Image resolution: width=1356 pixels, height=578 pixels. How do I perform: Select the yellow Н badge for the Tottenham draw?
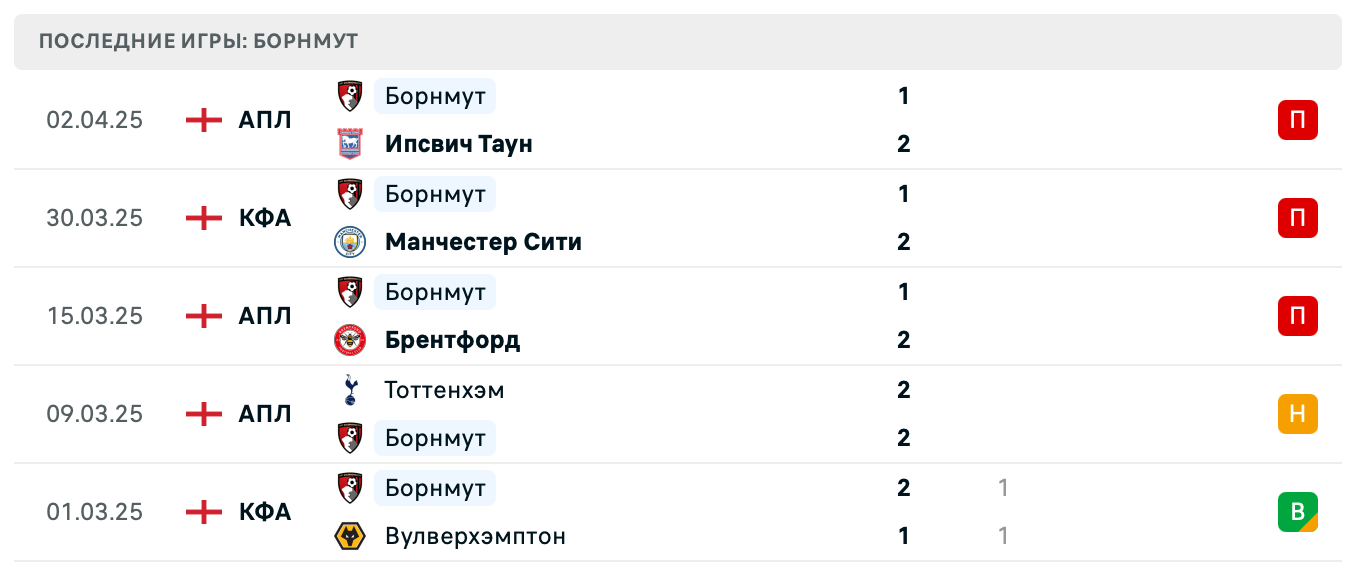click(1298, 414)
